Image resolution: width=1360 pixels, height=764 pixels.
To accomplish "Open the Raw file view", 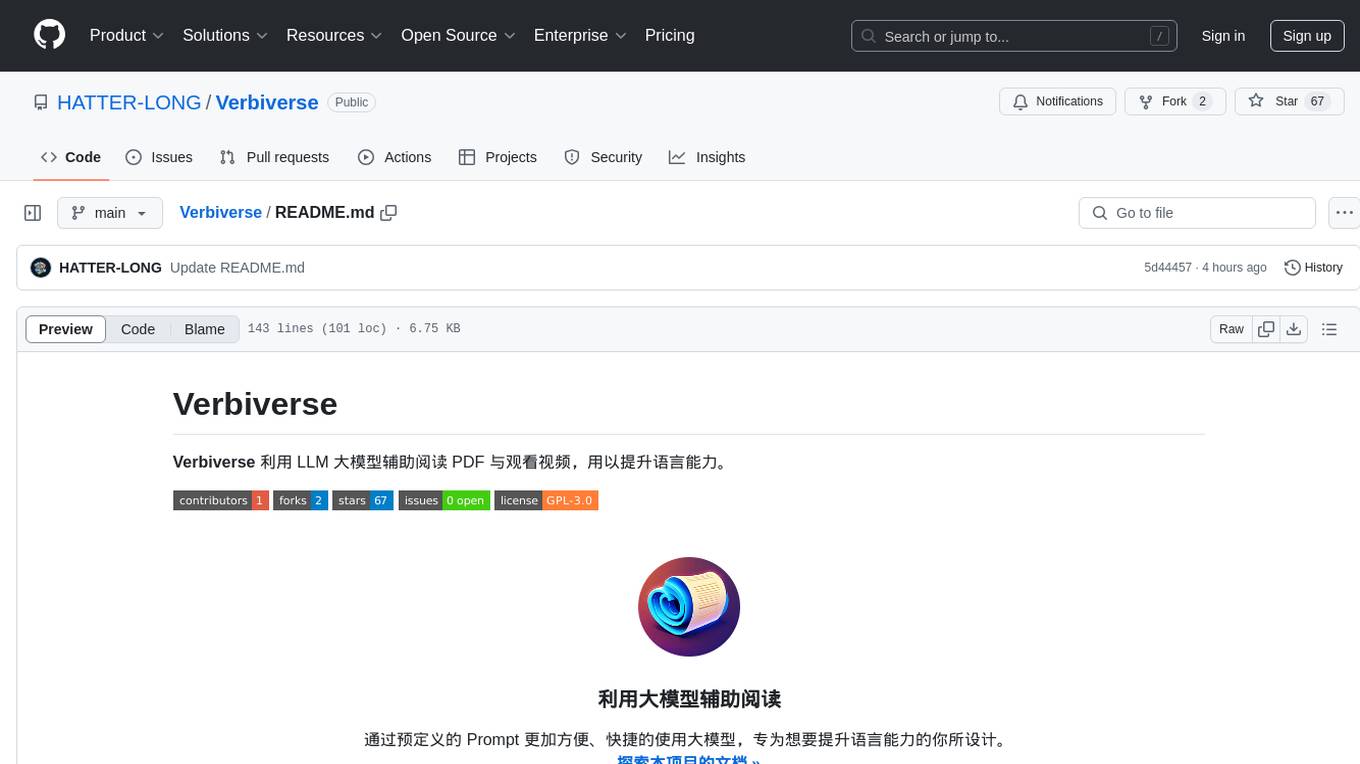I will coord(1231,329).
